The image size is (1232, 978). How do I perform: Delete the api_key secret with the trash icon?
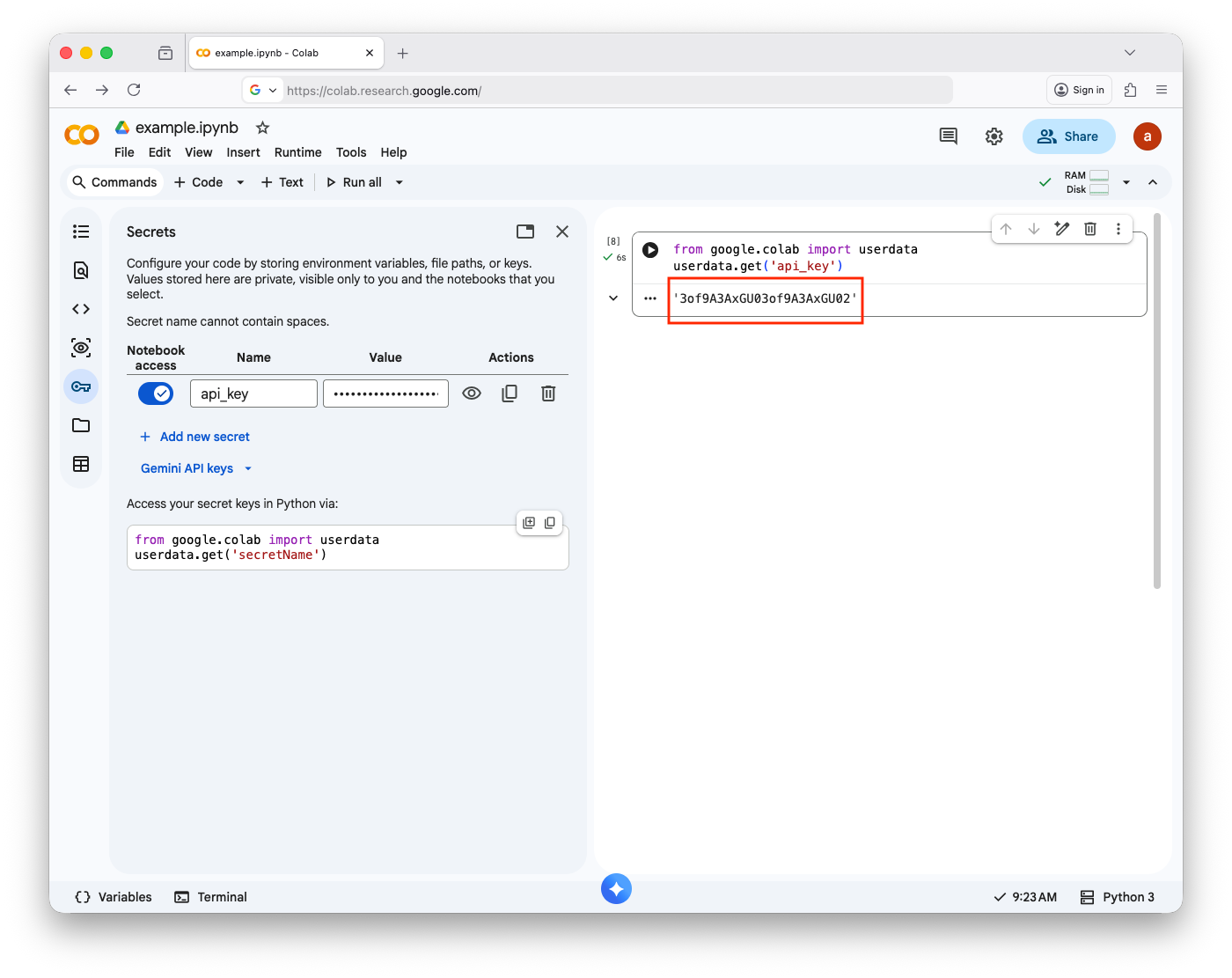(x=548, y=393)
